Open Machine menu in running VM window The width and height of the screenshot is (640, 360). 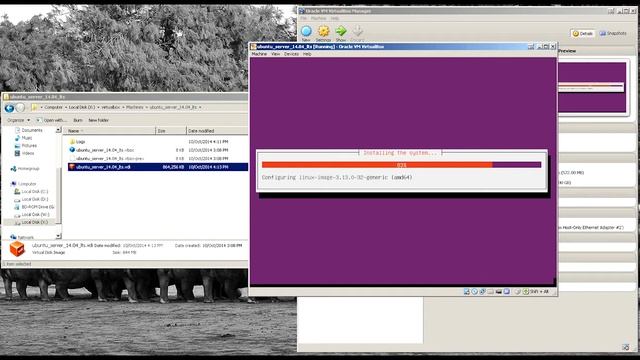[x=259, y=54]
